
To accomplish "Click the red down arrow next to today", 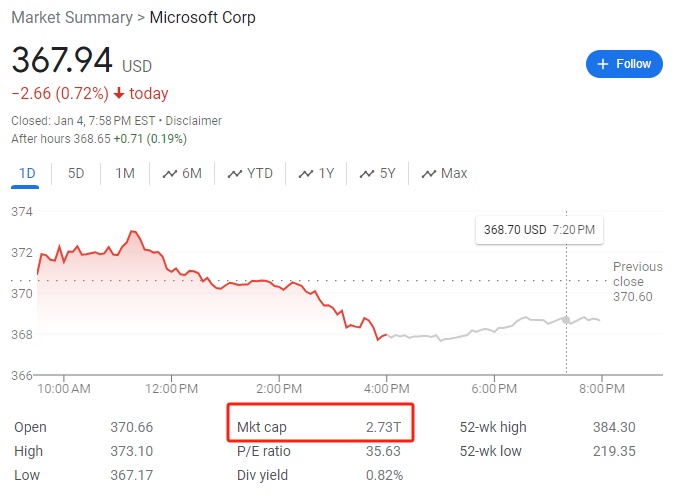I will point(119,94).
